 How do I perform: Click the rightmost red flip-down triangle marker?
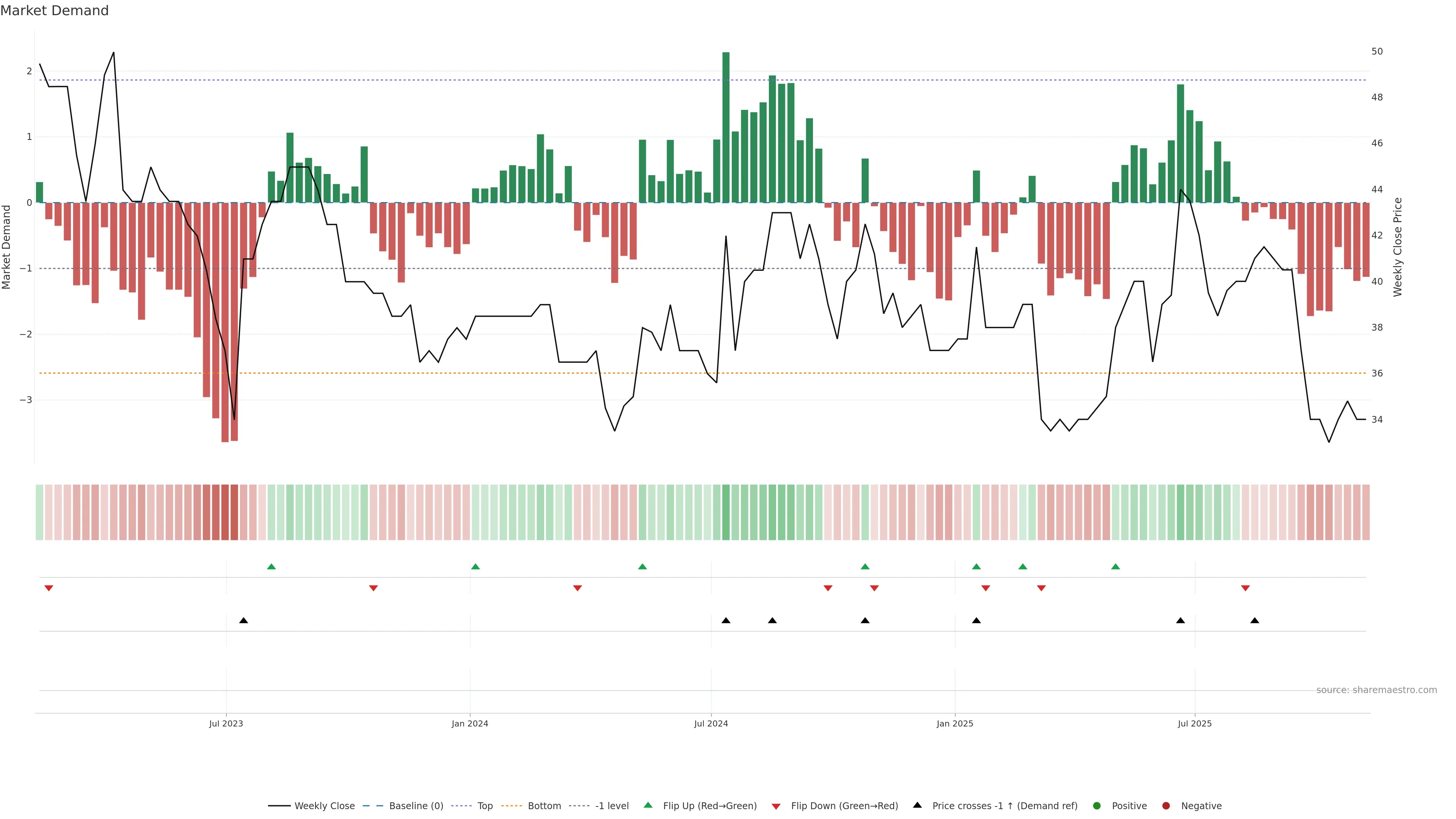pos(1245,588)
